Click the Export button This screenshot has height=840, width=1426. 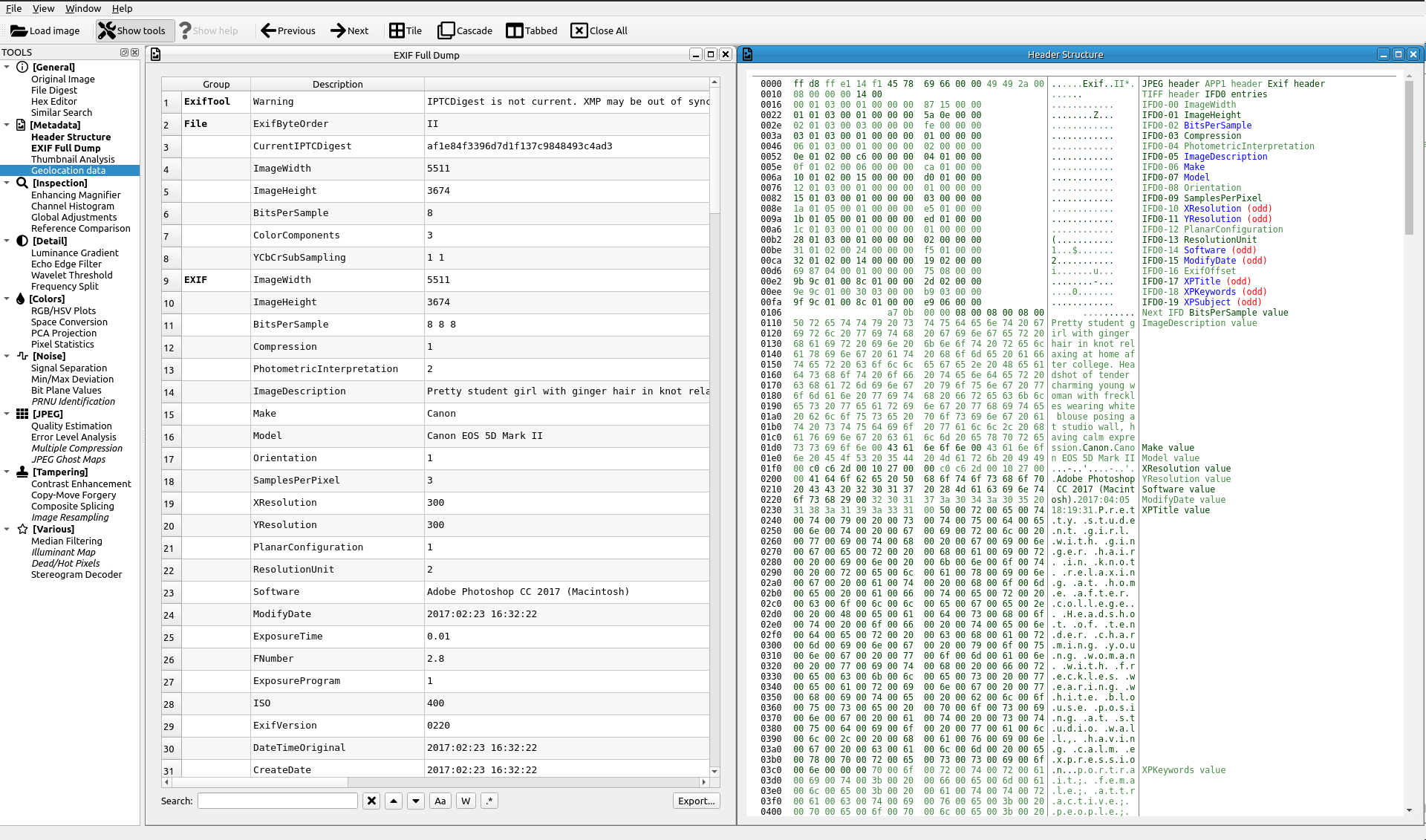[x=695, y=800]
